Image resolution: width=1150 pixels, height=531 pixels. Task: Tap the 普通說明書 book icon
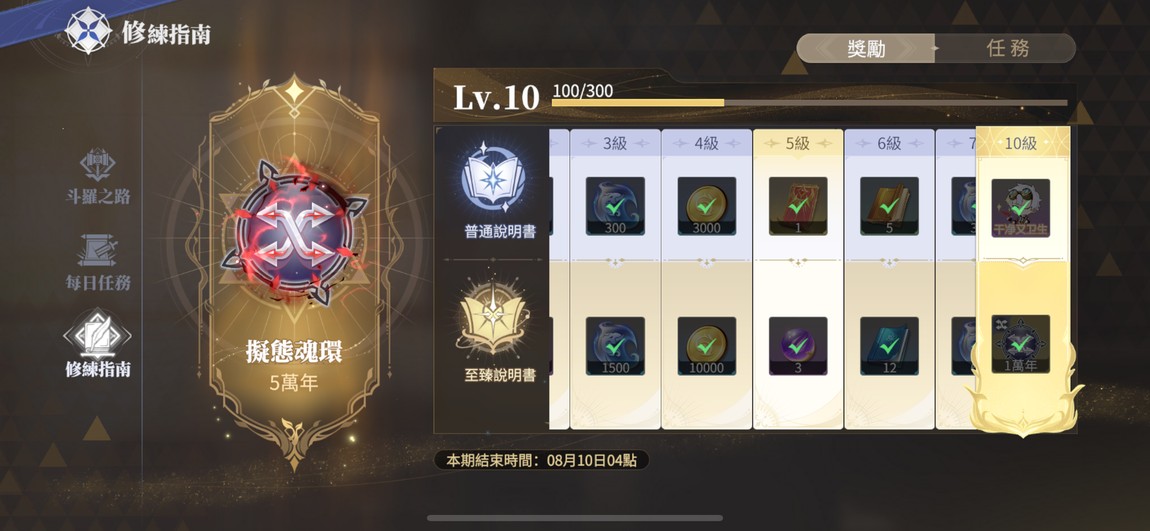pos(491,180)
